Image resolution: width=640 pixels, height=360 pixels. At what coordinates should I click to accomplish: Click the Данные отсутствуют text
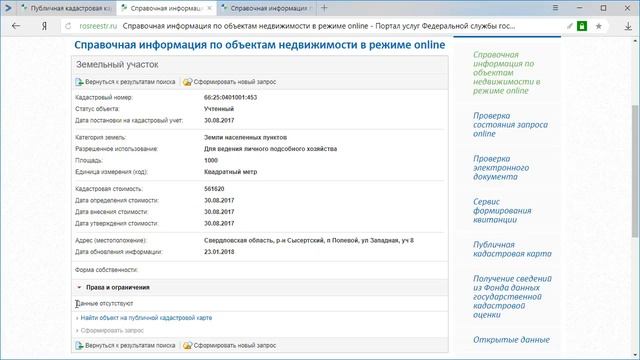(104, 304)
